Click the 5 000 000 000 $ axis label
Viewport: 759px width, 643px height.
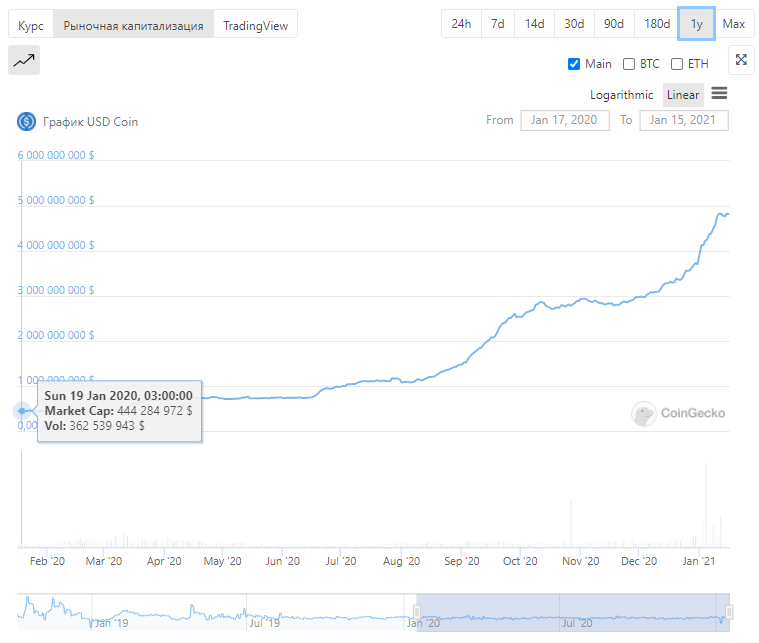point(56,200)
